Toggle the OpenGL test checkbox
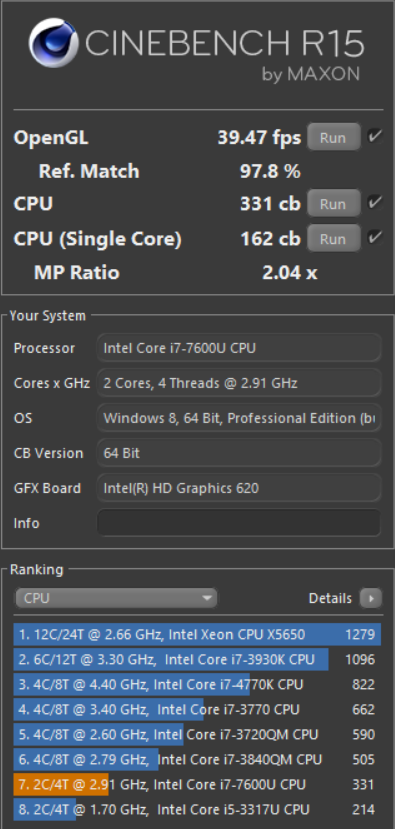395x829 pixels. click(375, 137)
